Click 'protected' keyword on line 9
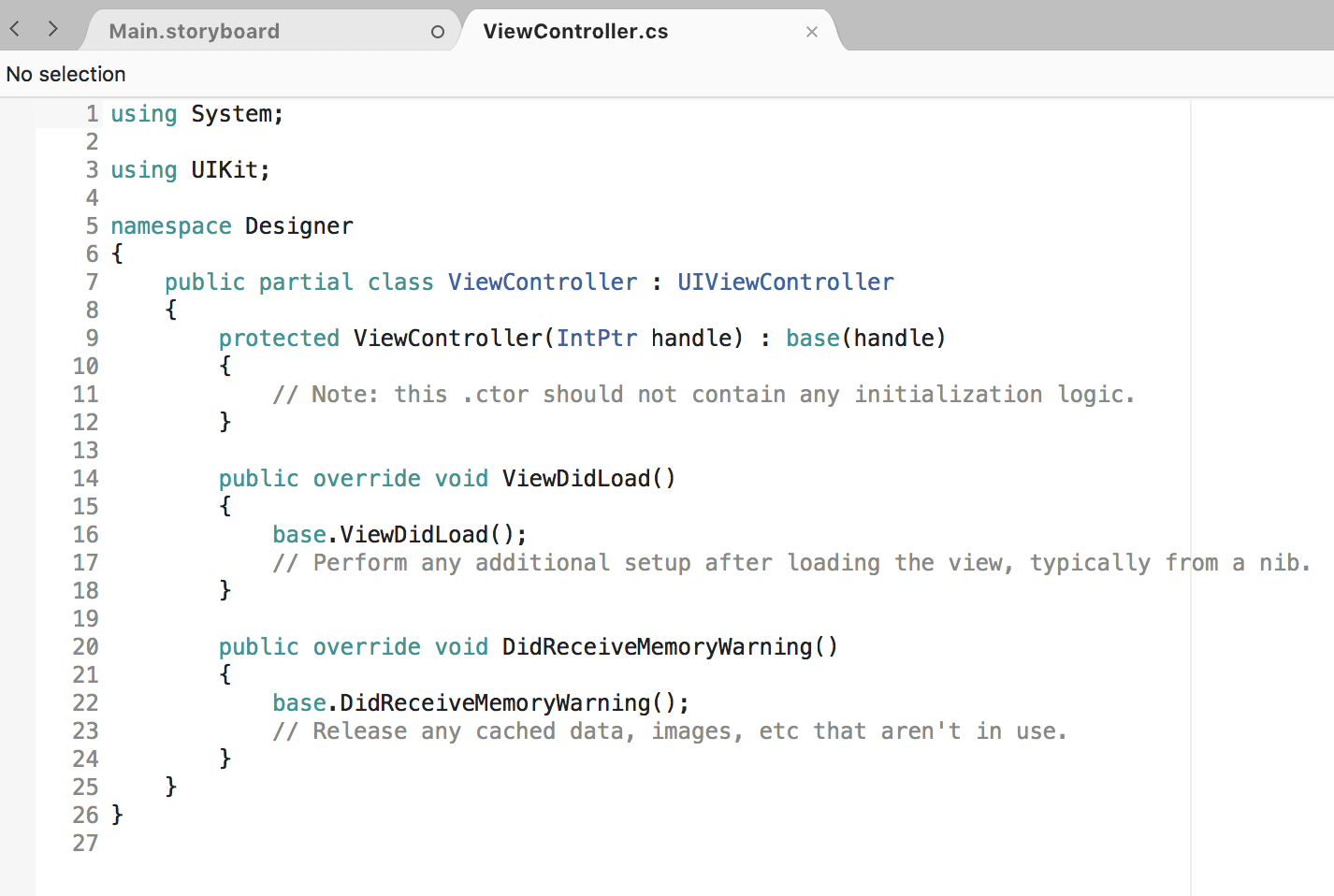Viewport: 1334px width, 896px height. (x=279, y=339)
